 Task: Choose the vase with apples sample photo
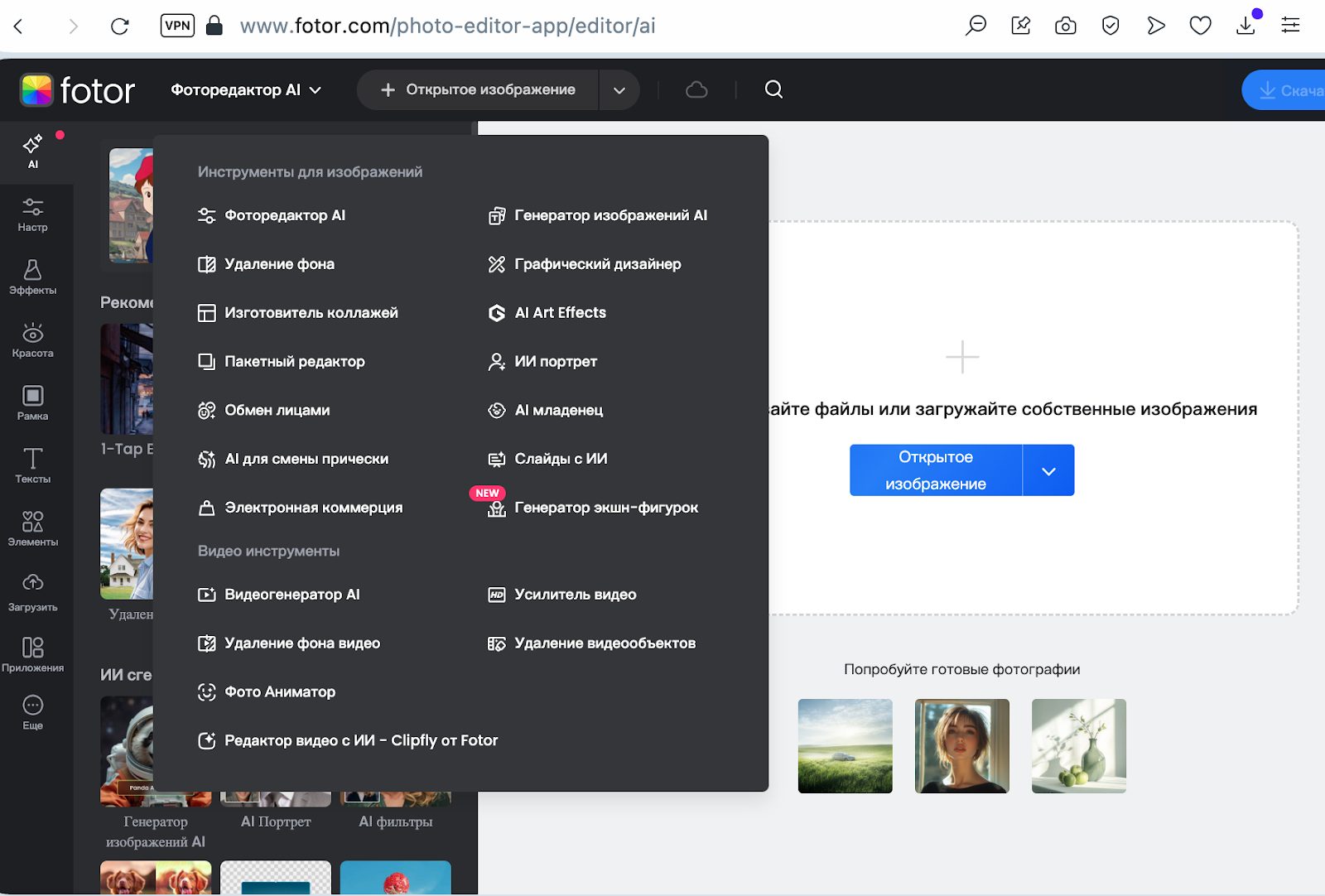click(x=1079, y=746)
